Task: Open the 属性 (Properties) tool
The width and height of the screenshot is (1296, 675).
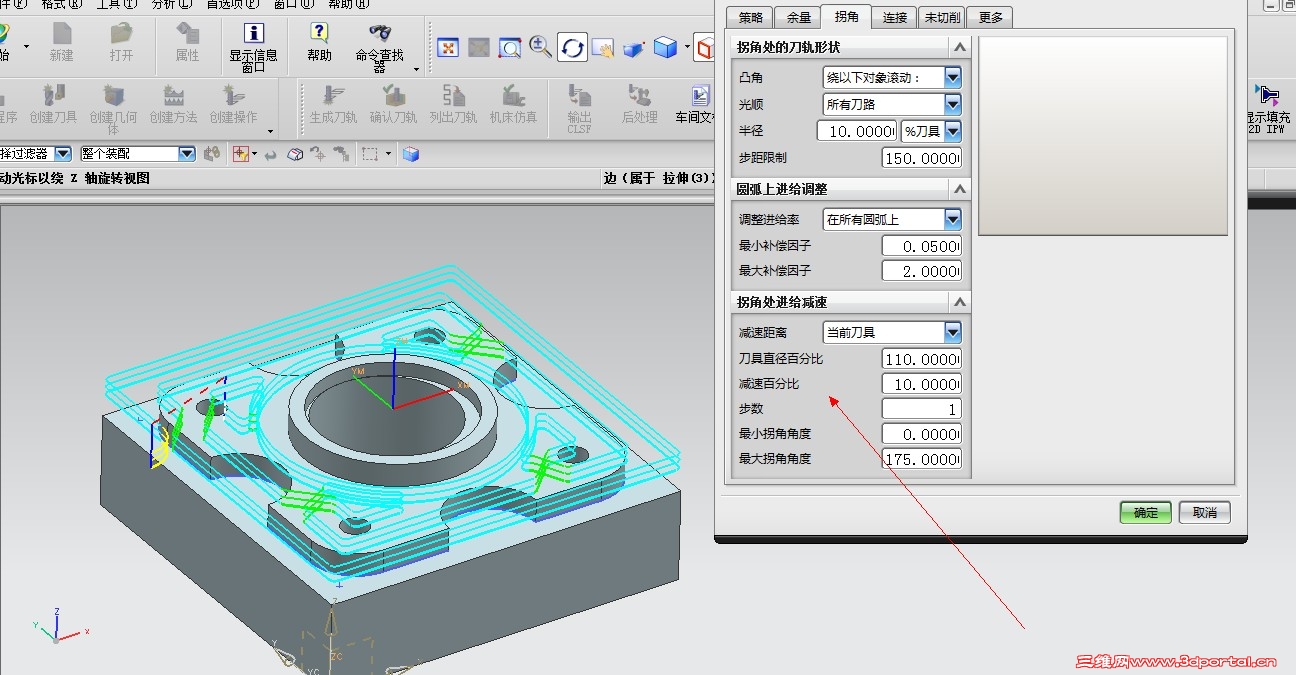Action: [x=187, y=42]
